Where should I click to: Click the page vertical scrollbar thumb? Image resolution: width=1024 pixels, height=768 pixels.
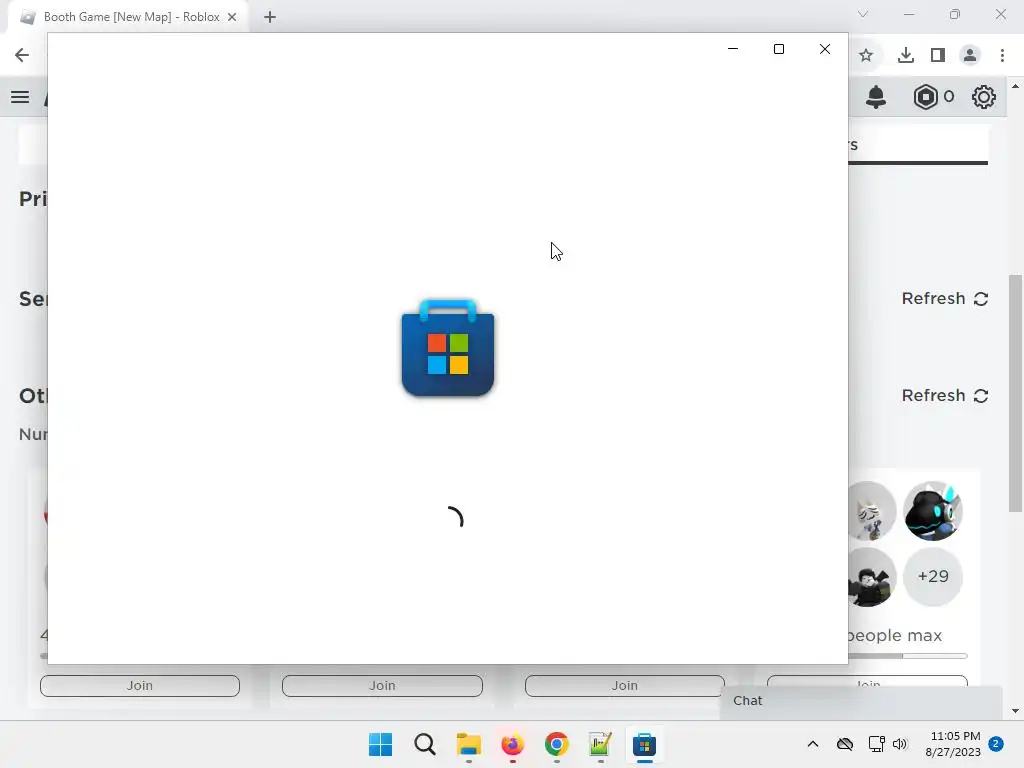tap(1016, 394)
